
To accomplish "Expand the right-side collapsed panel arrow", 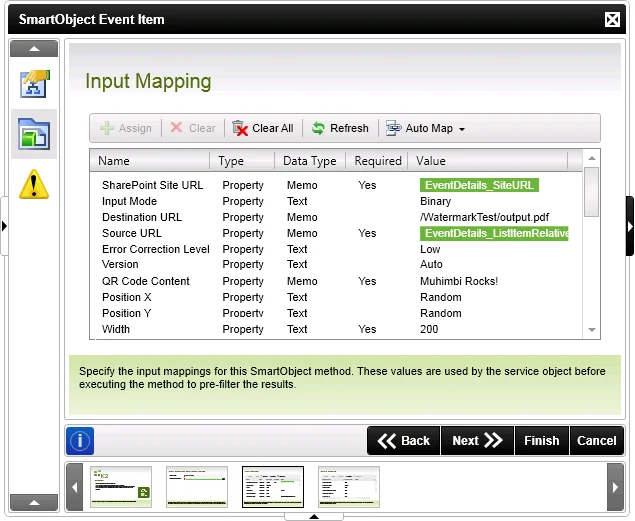I will [x=629, y=226].
